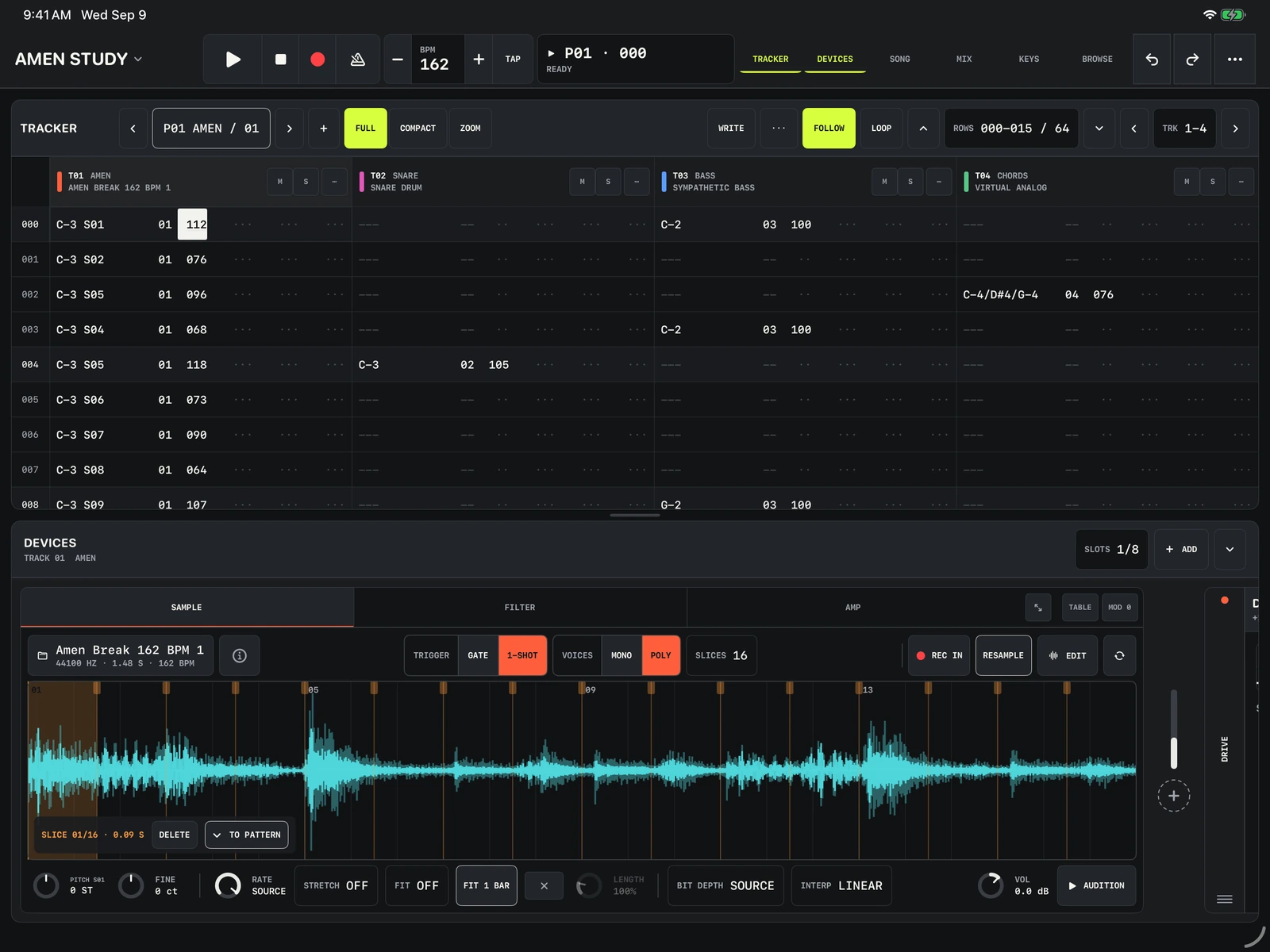Select the velocity cell 112 in row 000
Screen dimensions: 1270x952
click(x=193, y=225)
